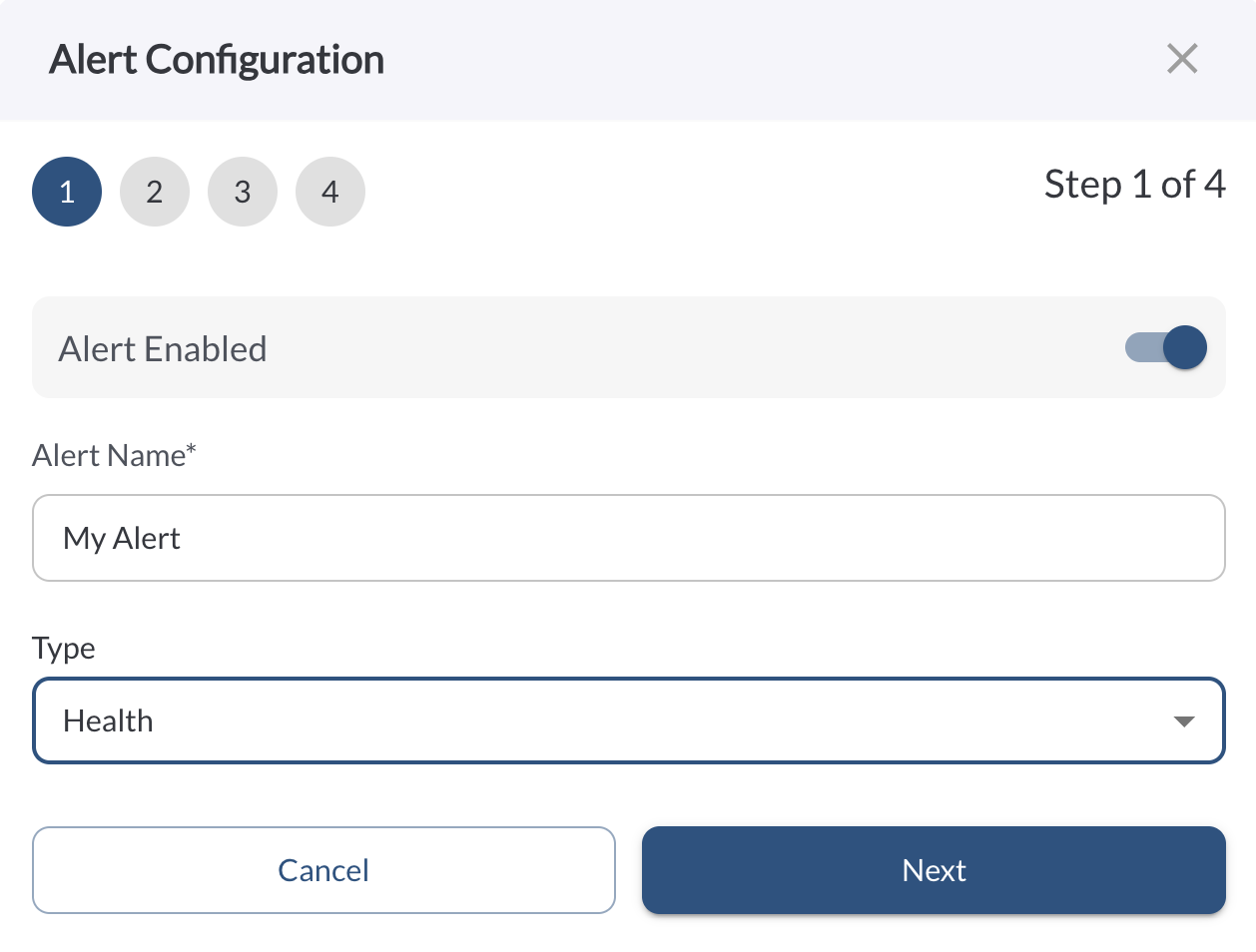Place cursor on the "My Alert" text

point(122,539)
